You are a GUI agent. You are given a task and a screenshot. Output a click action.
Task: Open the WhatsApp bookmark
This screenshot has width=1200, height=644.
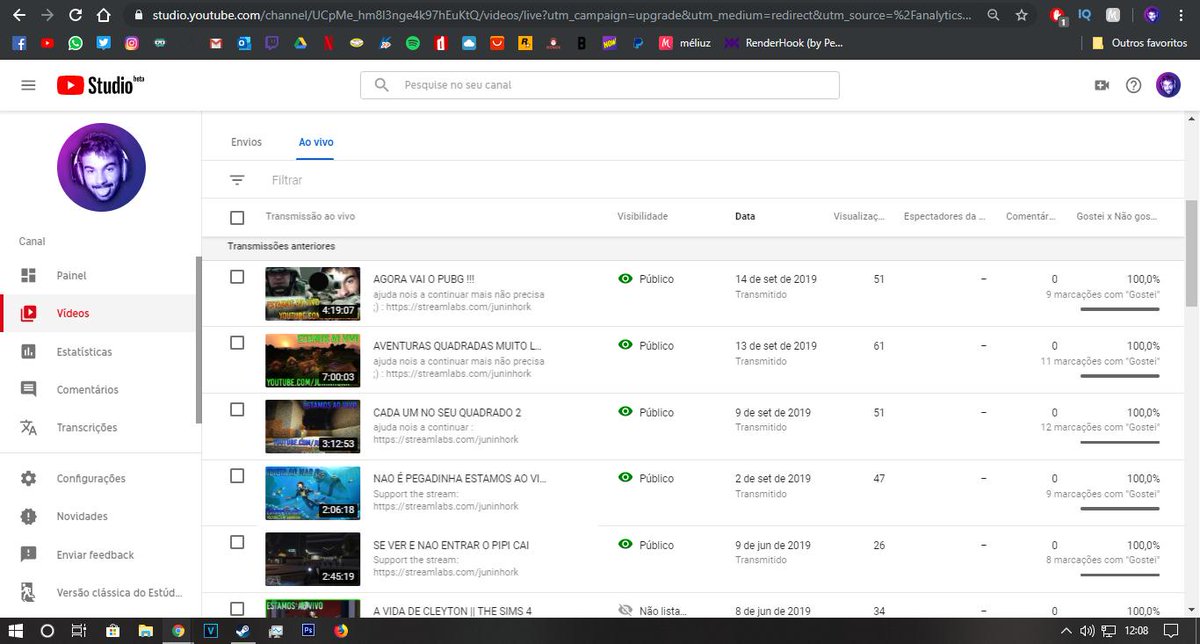tap(77, 44)
